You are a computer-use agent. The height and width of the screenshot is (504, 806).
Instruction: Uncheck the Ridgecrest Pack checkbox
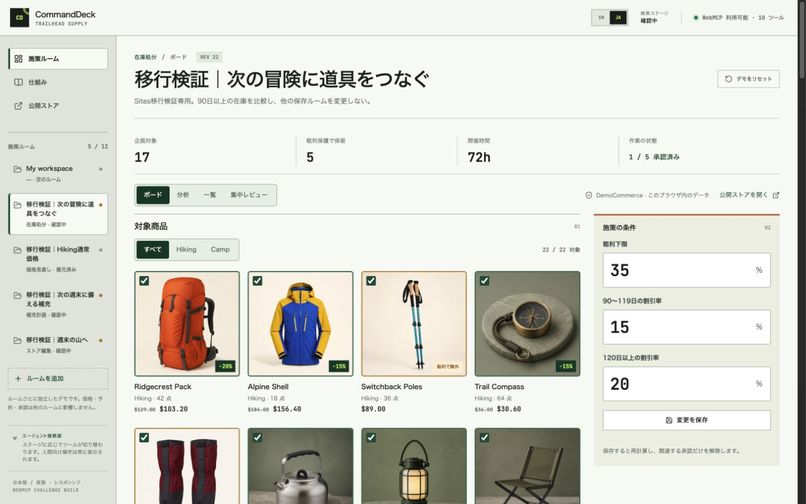144,281
